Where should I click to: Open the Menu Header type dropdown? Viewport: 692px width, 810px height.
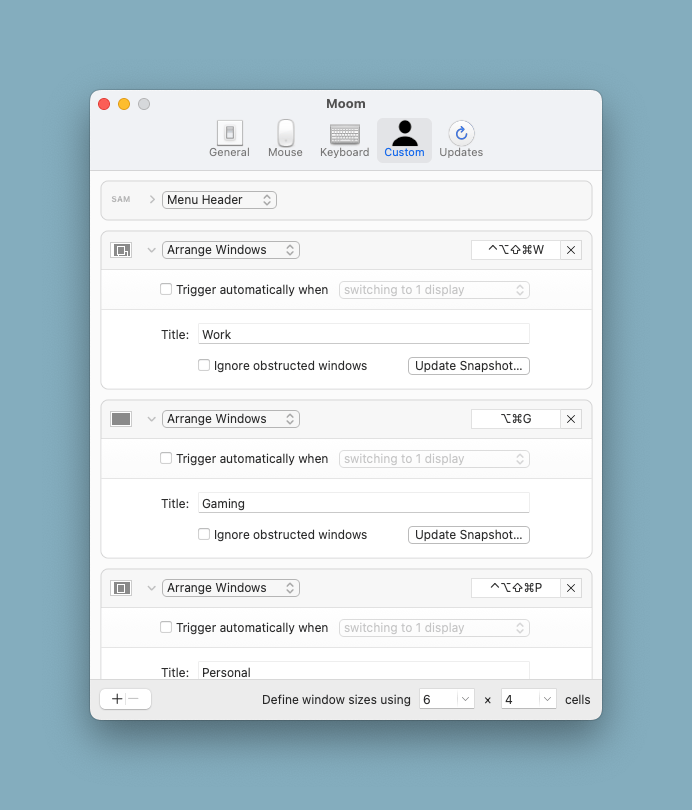tap(219, 200)
